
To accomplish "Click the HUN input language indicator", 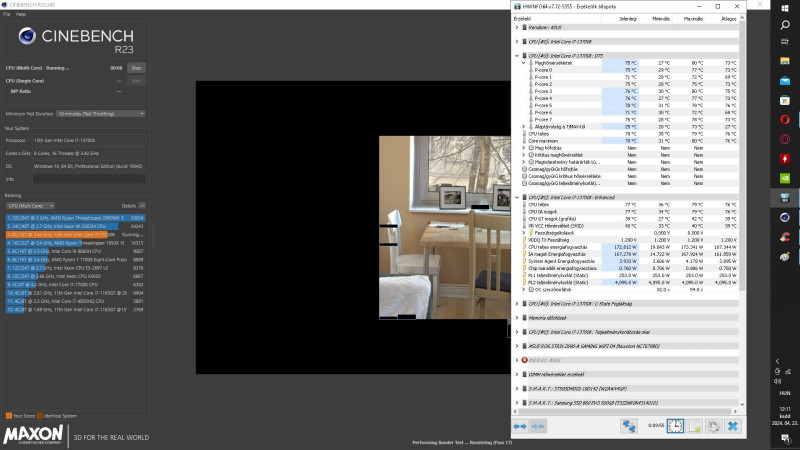I will coord(785,393).
